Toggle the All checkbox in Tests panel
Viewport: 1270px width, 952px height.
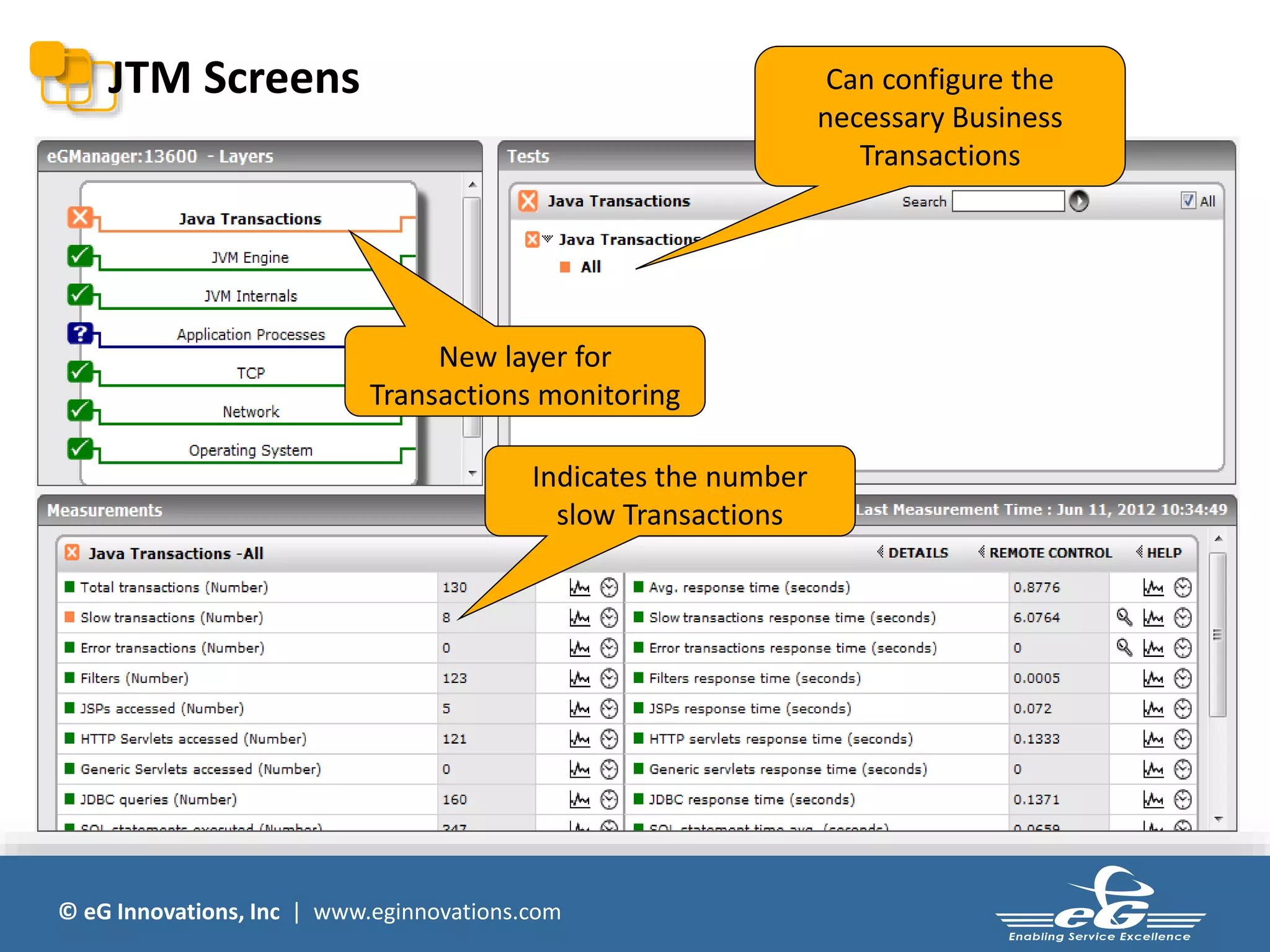point(1188,201)
